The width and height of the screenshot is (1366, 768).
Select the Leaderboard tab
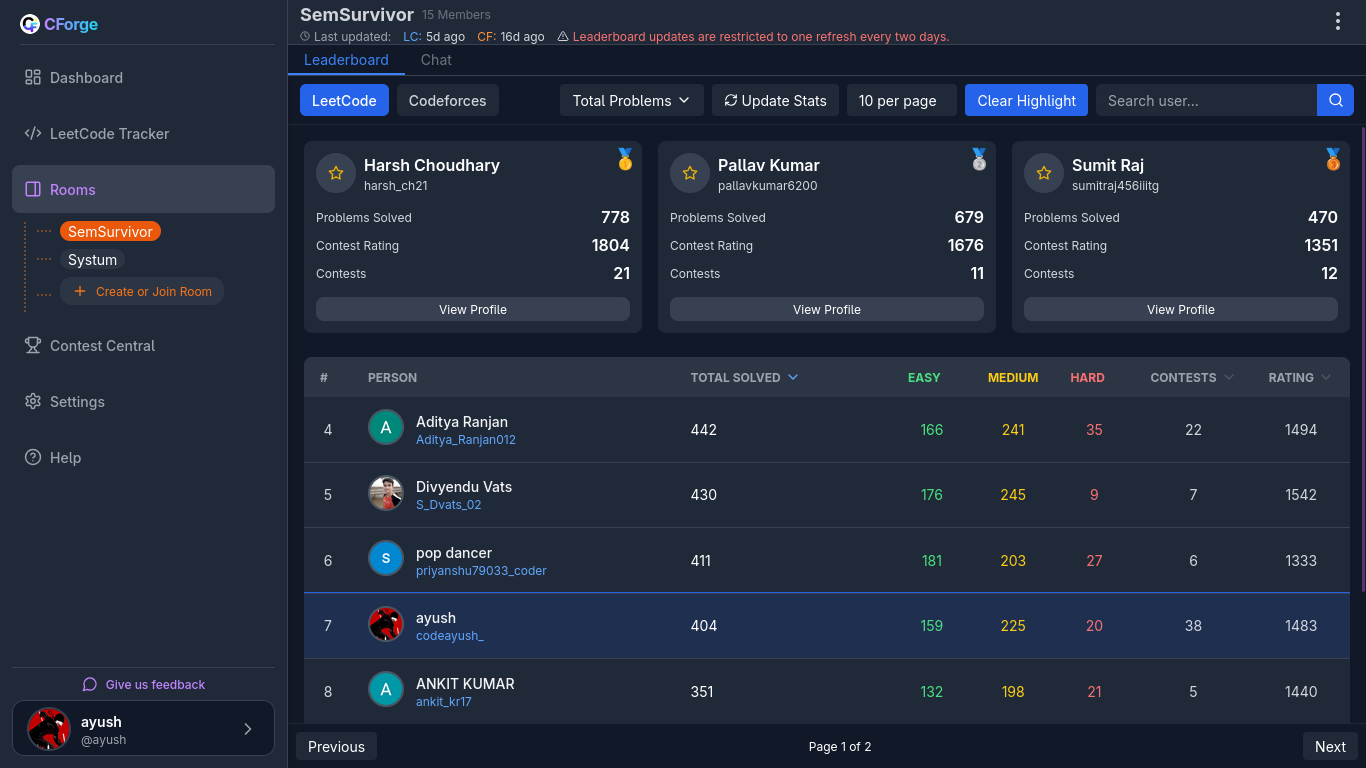coord(346,60)
